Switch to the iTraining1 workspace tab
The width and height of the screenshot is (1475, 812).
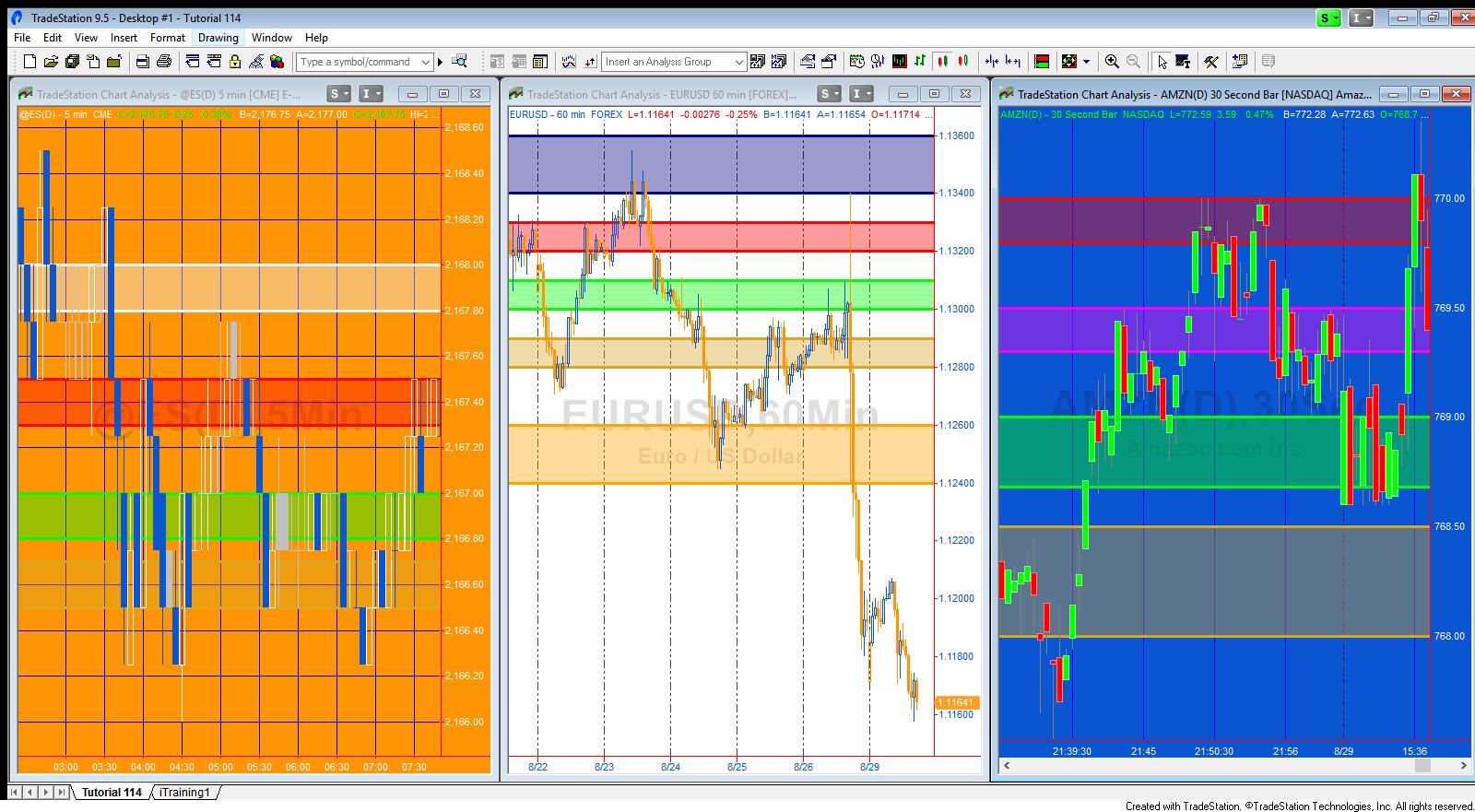(x=184, y=793)
